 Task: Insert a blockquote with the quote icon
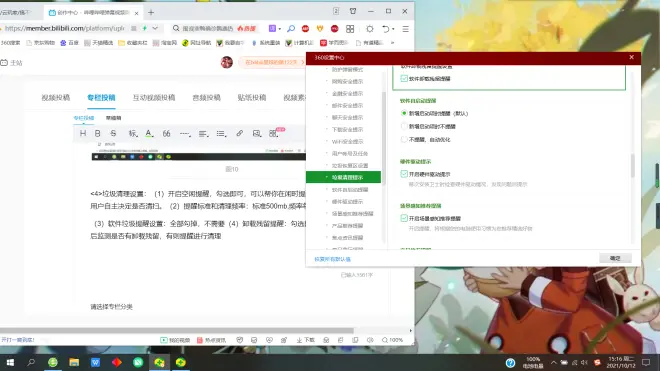(x=167, y=133)
